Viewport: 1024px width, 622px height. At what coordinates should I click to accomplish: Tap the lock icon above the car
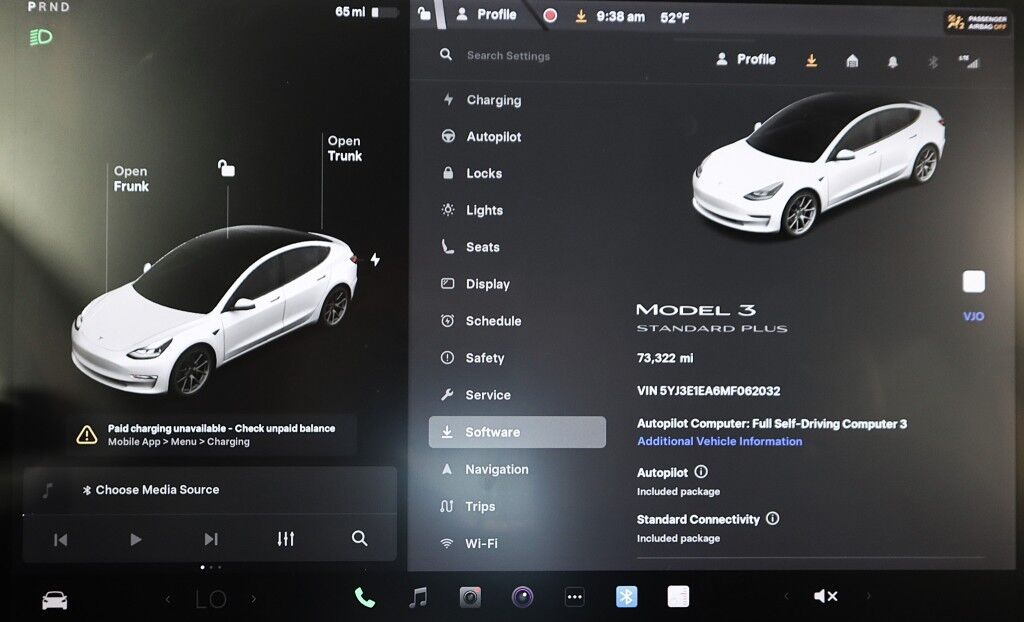[225, 168]
